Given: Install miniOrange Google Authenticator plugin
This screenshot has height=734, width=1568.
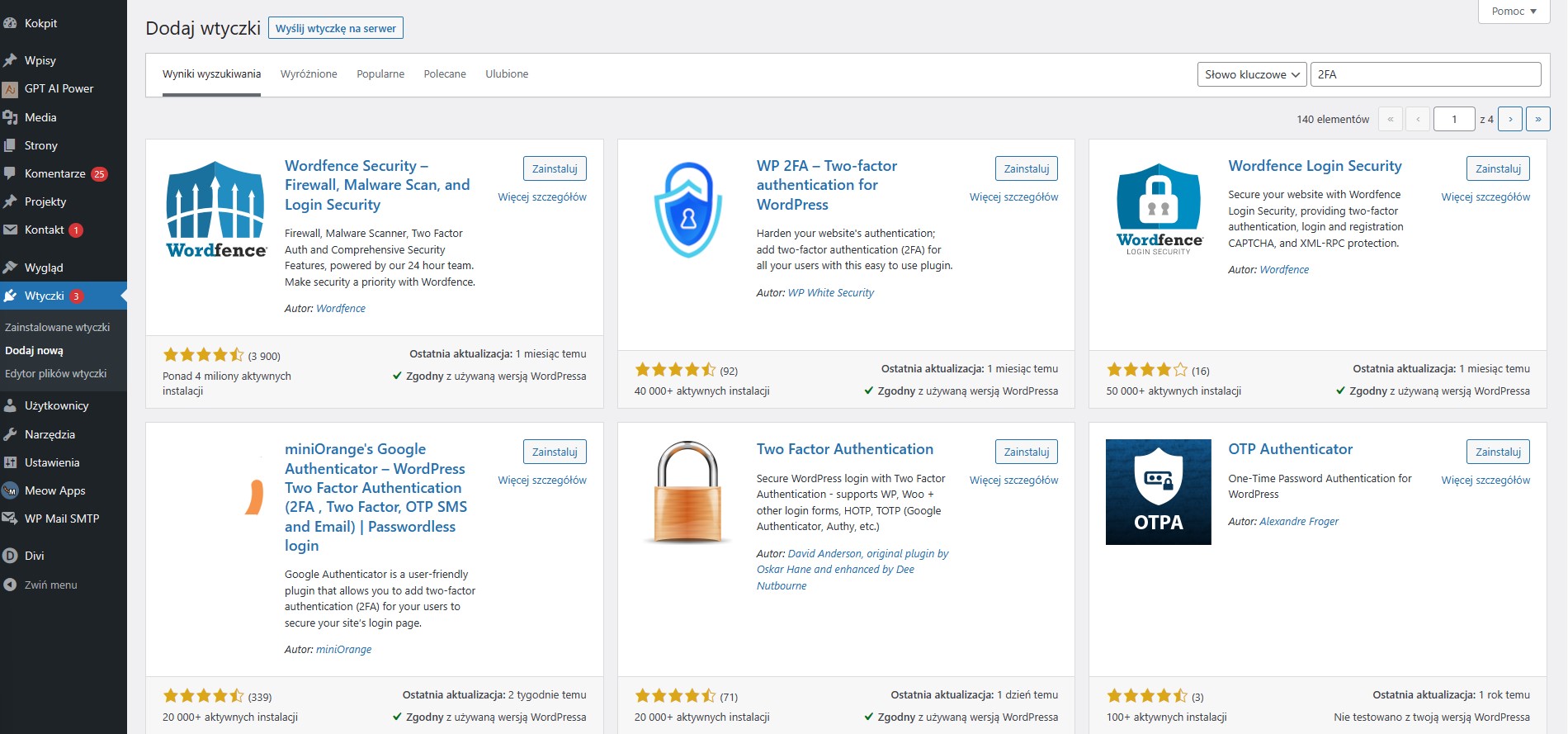Looking at the screenshot, I should 555,452.
